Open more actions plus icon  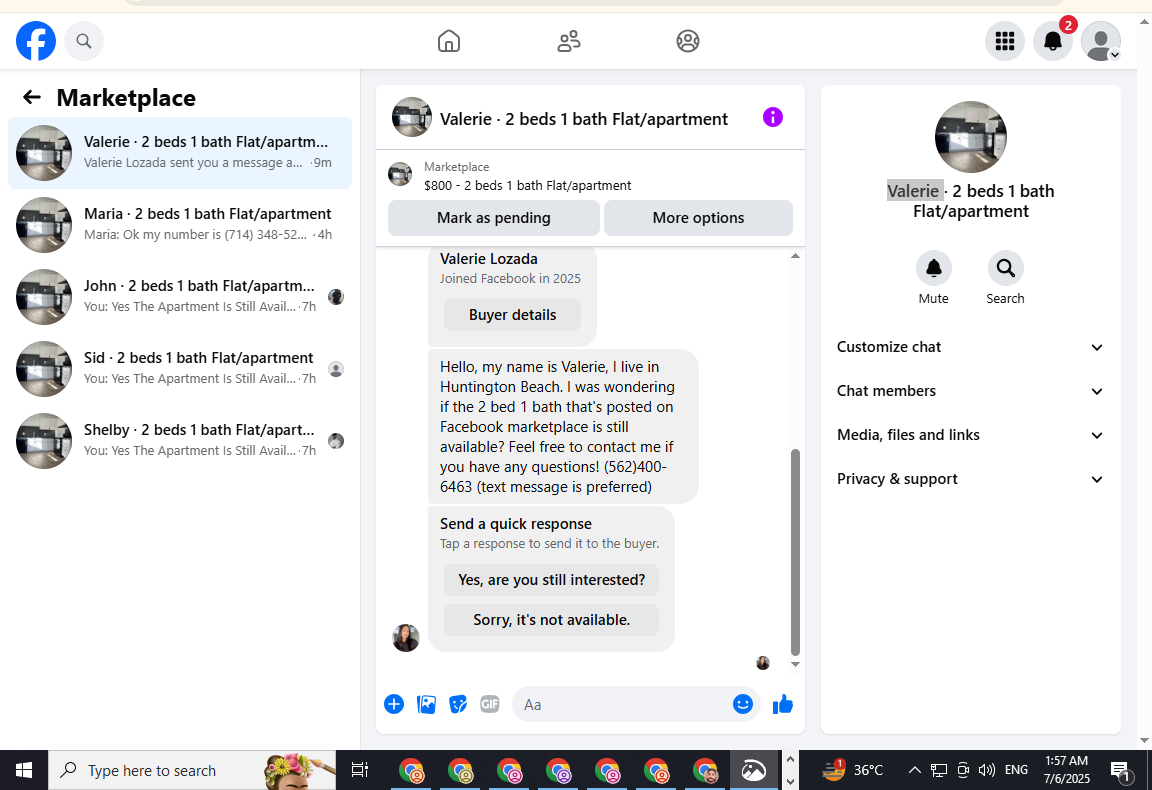point(394,704)
